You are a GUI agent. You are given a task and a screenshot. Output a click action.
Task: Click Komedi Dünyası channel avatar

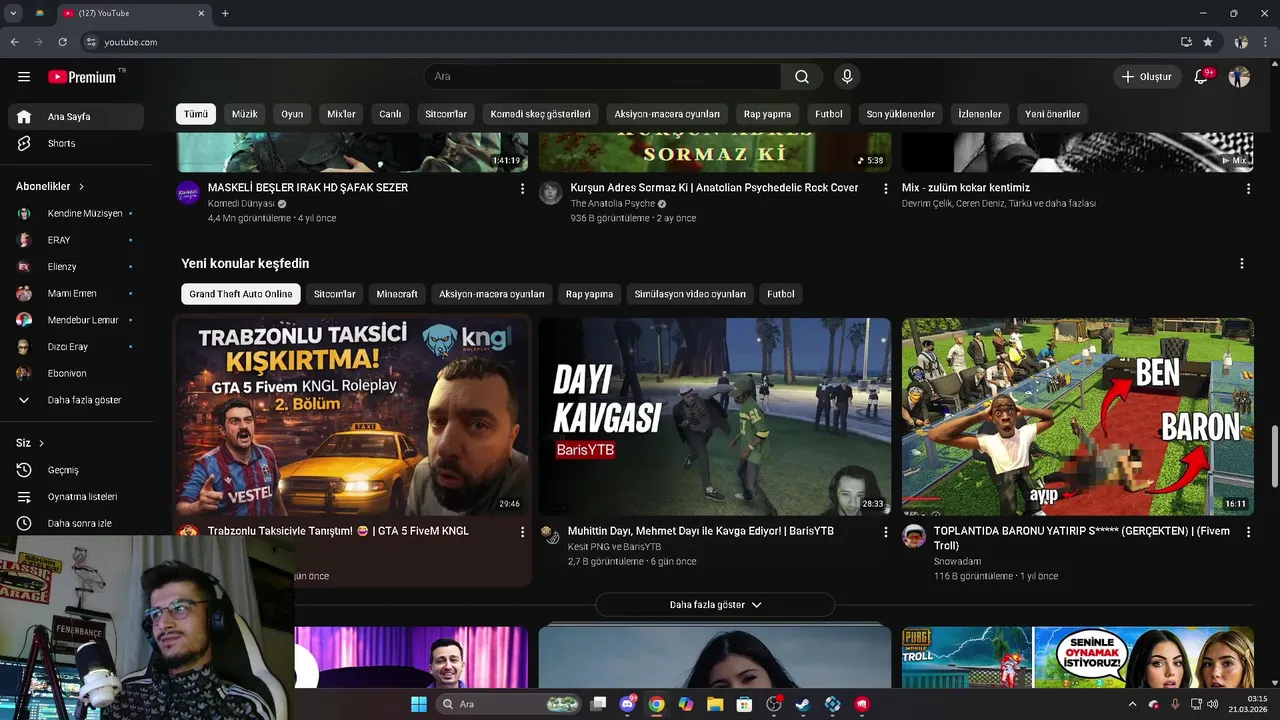click(x=188, y=193)
